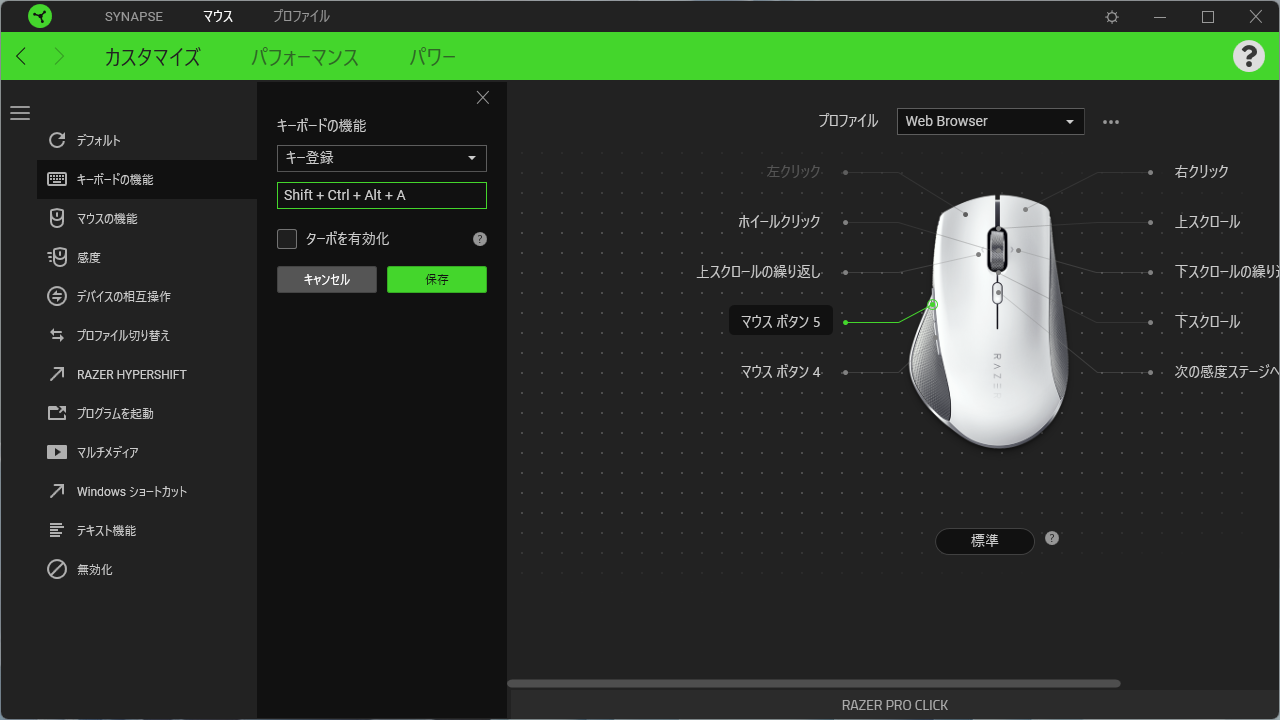The height and width of the screenshot is (720, 1280).
Task: Enable the ターボを有効化 checkbox
Action: tap(287, 239)
